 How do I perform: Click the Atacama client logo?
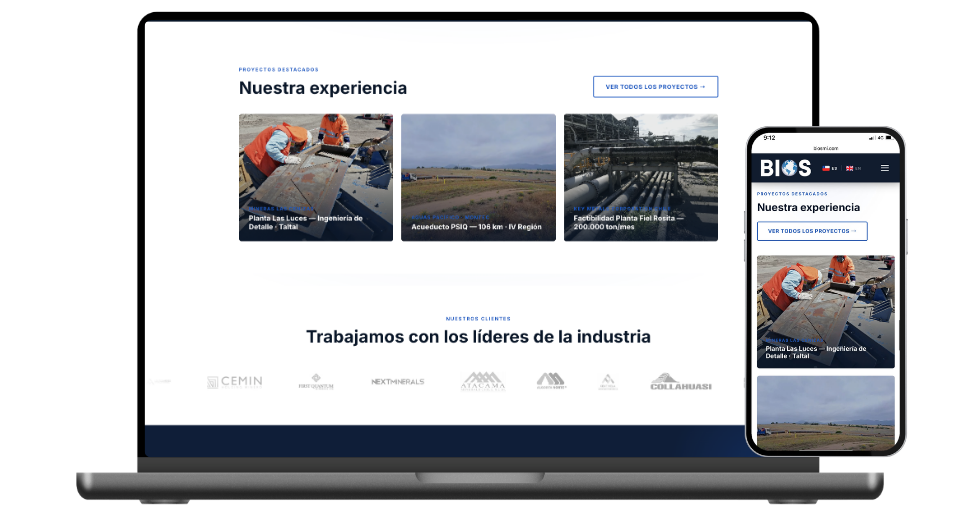pyautogui.click(x=483, y=381)
